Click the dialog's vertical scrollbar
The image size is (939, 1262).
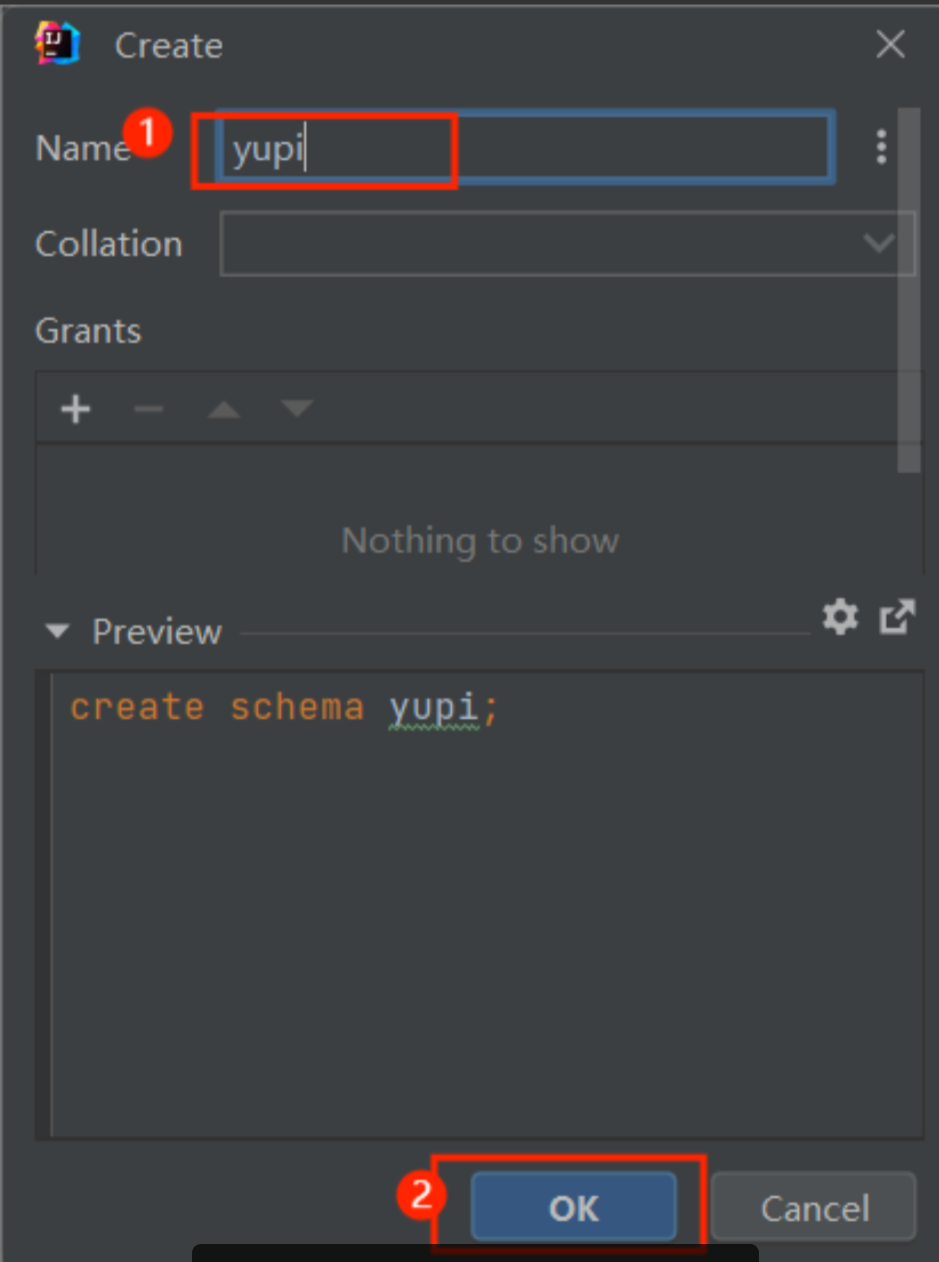click(908, 290)
